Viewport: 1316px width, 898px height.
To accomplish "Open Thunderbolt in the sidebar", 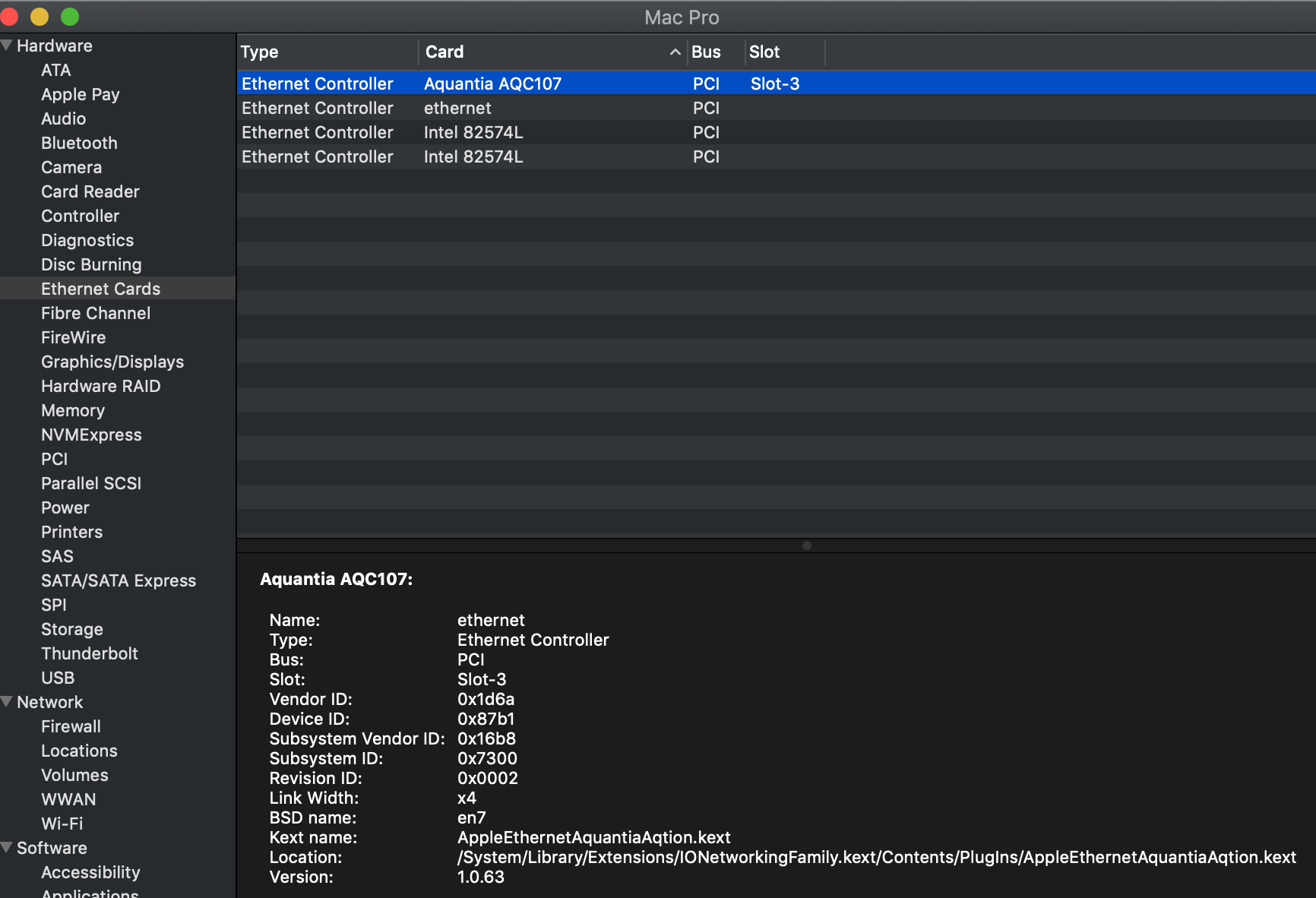I will coord(90,653).
